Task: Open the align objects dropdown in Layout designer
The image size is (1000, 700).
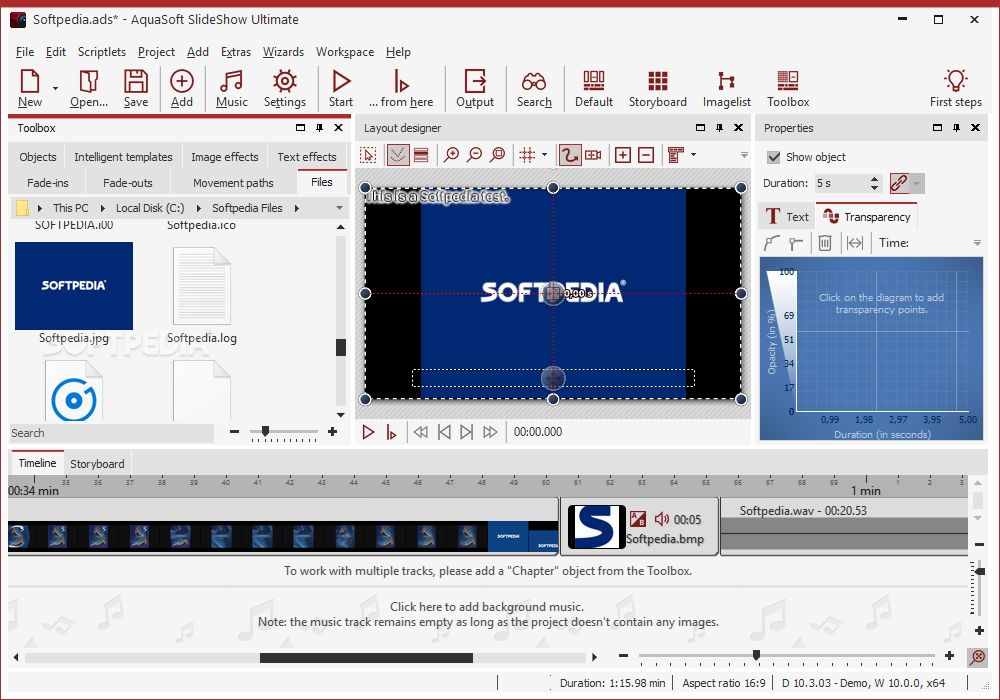Action: 693,154
